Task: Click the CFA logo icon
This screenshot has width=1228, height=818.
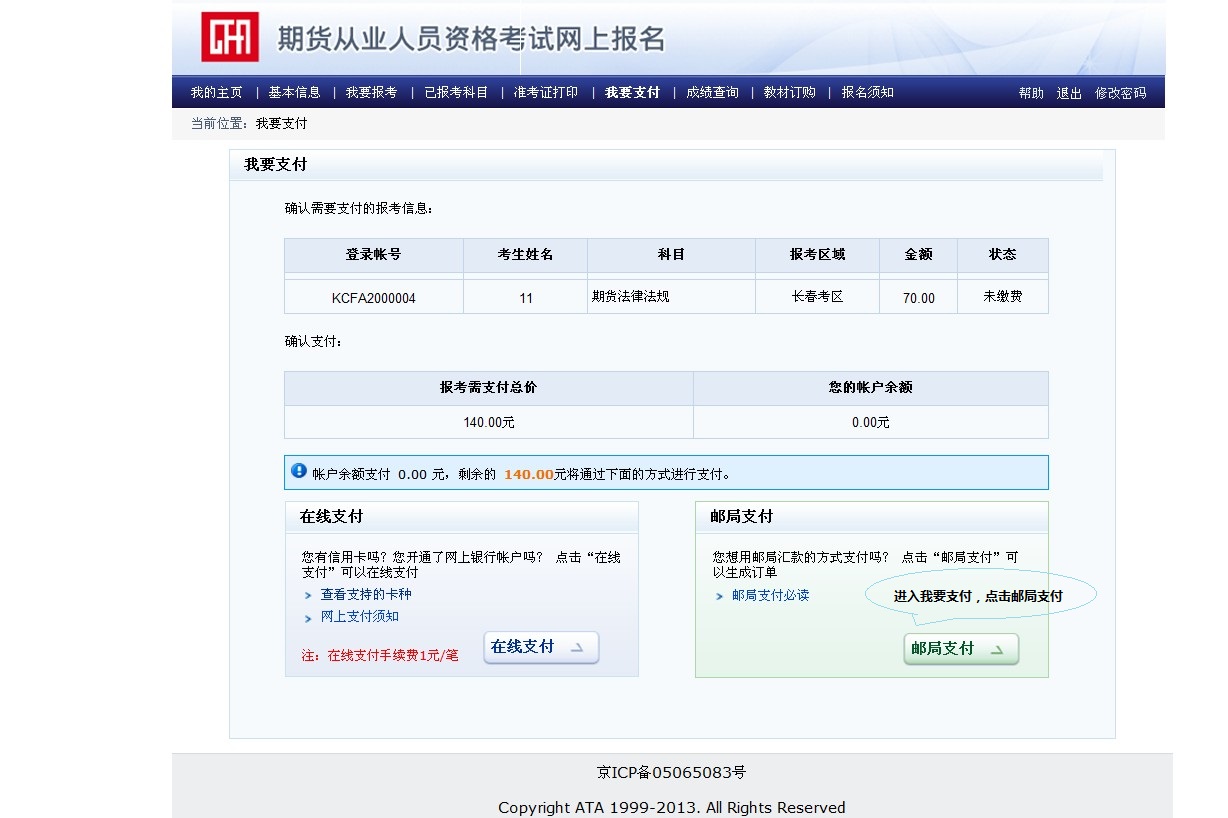Action: click(x=230, y=37)
